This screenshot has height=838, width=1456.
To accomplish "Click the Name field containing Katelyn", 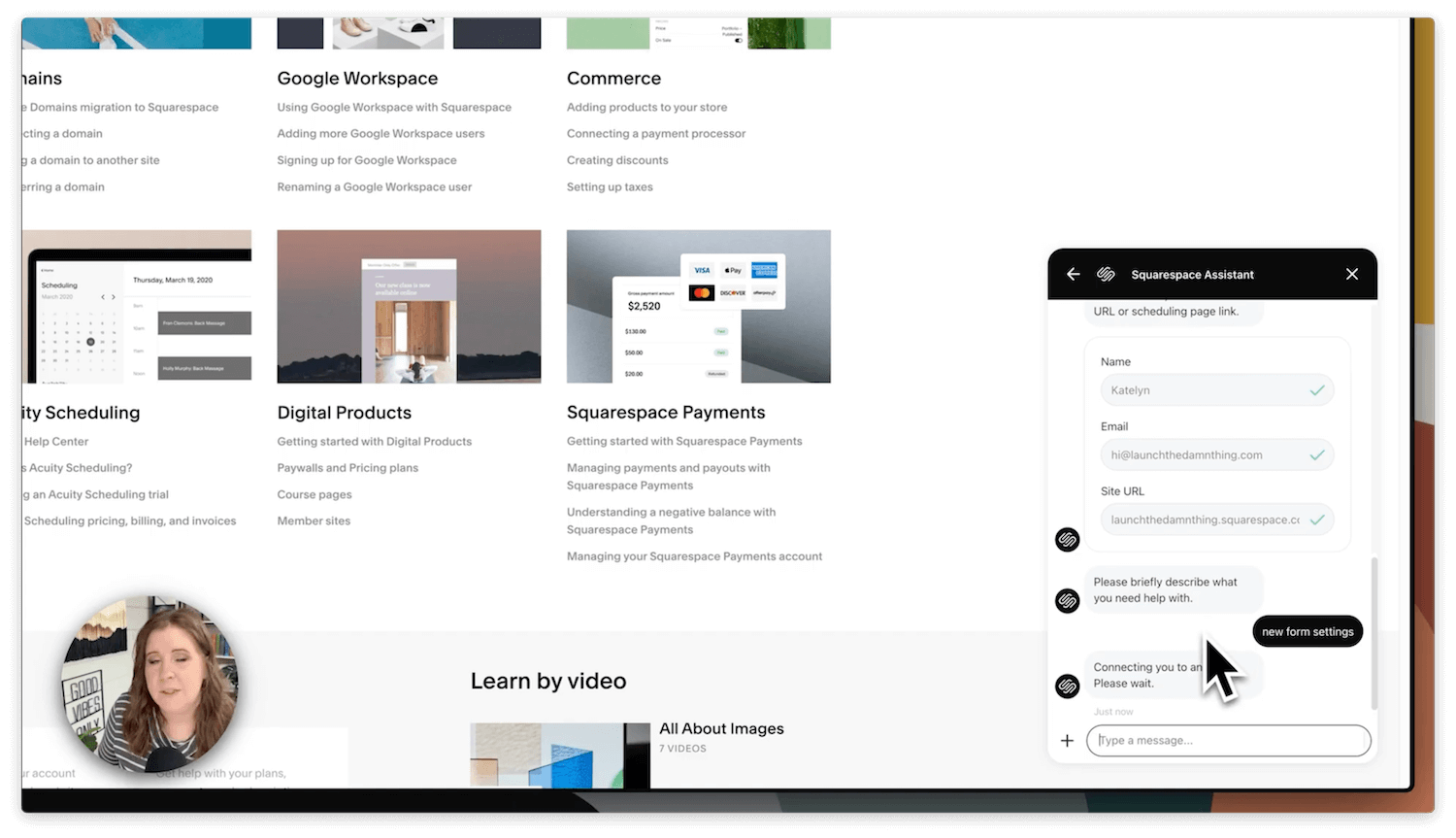I will coord(1216,390).
